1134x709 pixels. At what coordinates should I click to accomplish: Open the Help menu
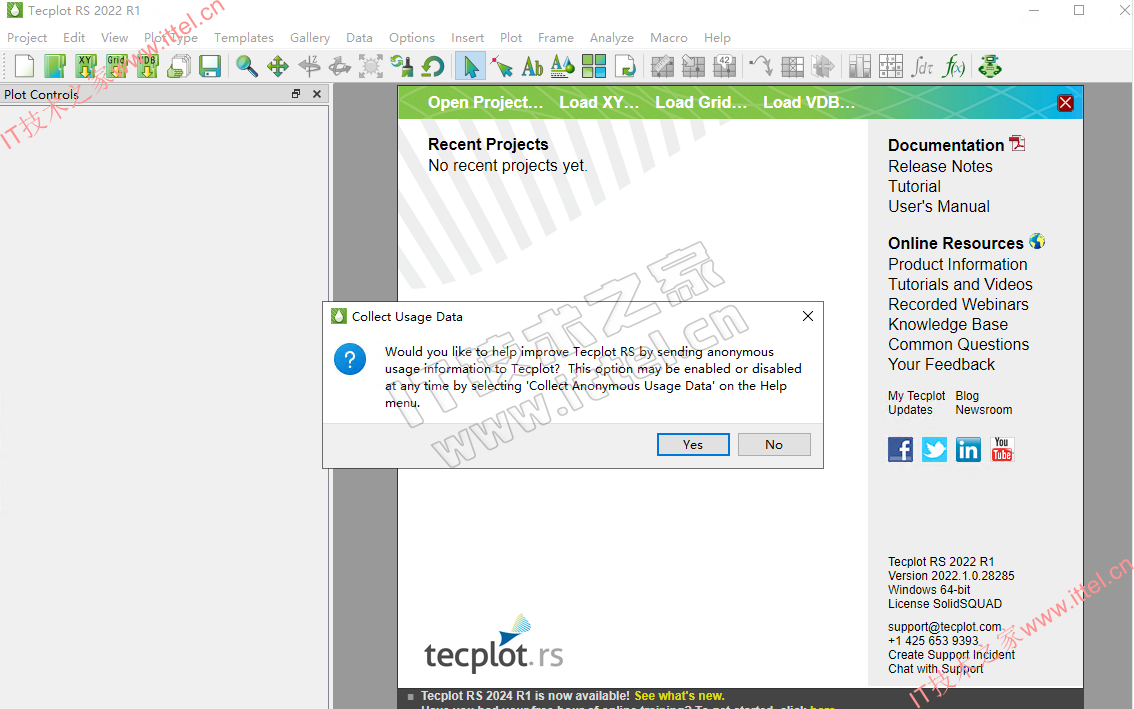[x=717, y=38]
